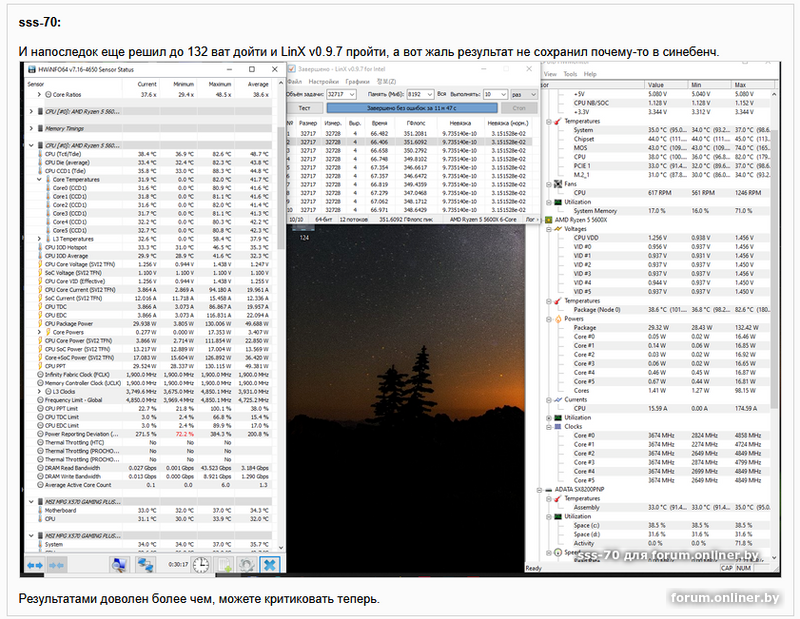
Task: Click the HWiNFO close X toolbar icon
Action: coord(268,564)
